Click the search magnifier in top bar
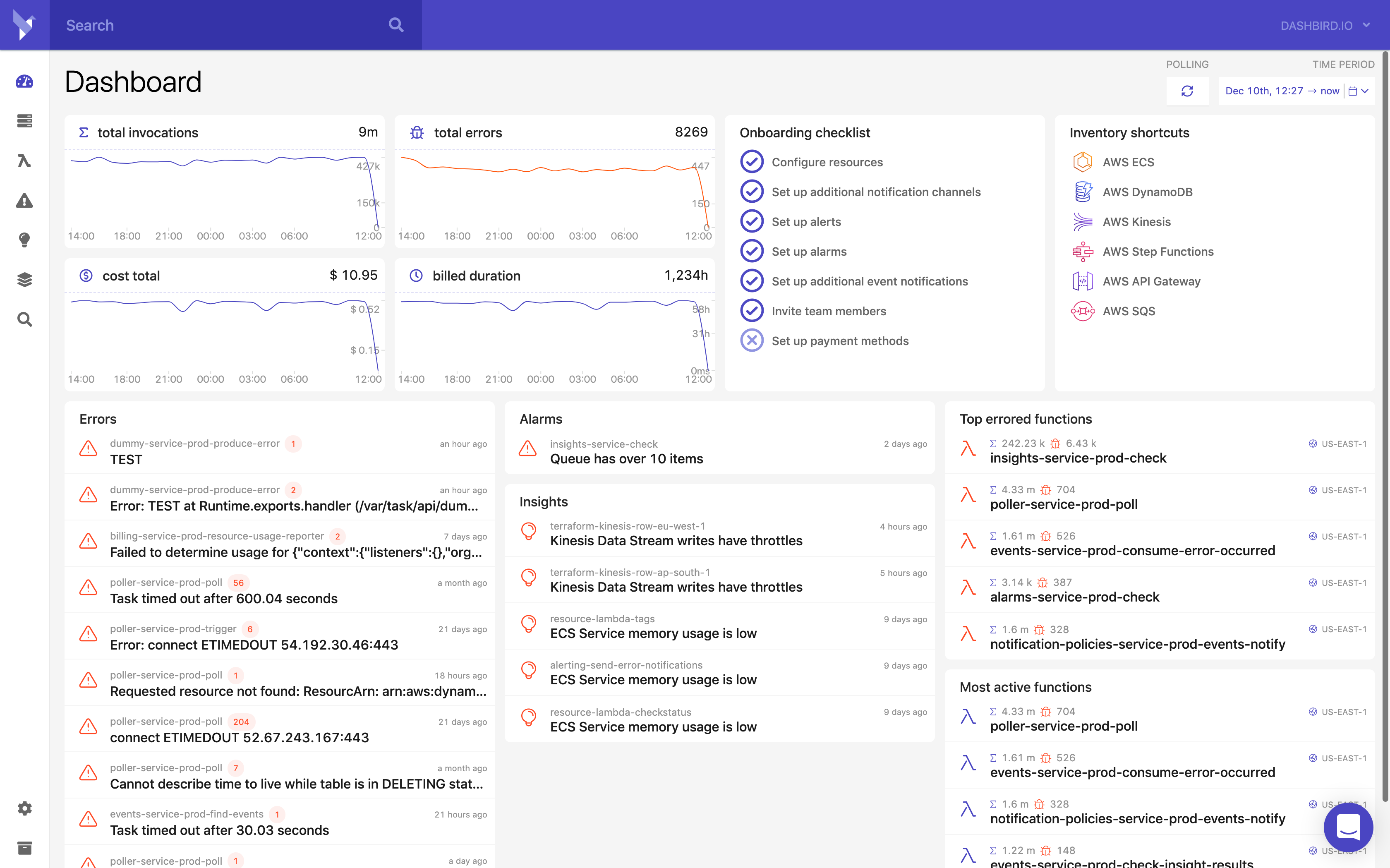1390x868 pixels. (x=396, y=25)
